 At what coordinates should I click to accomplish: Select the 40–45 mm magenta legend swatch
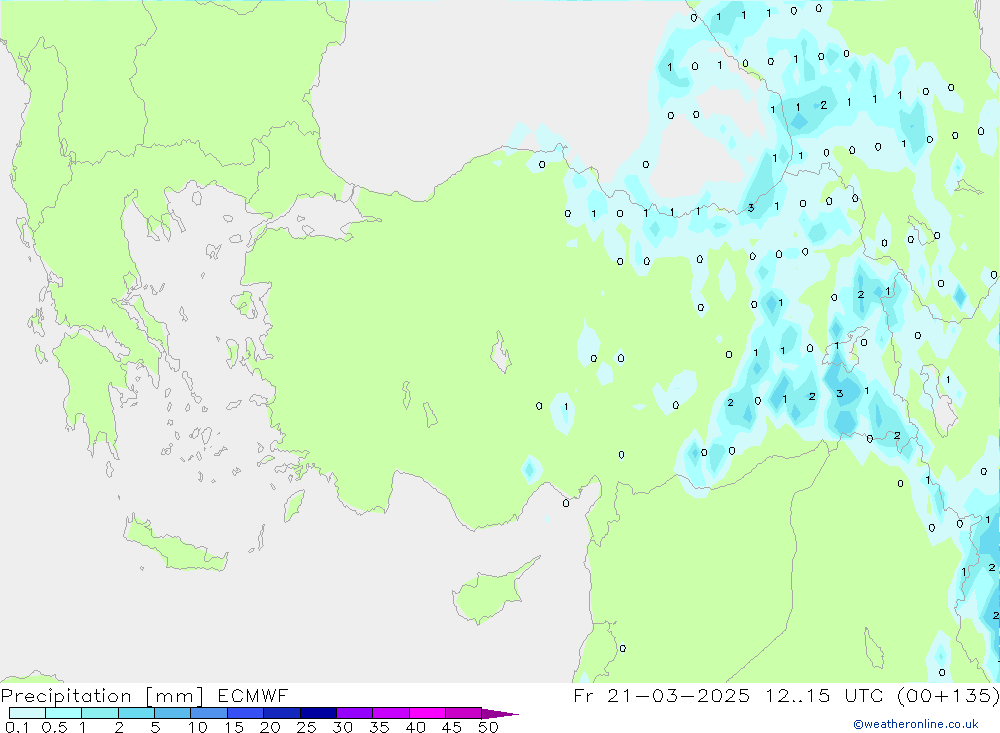(427, 713)
